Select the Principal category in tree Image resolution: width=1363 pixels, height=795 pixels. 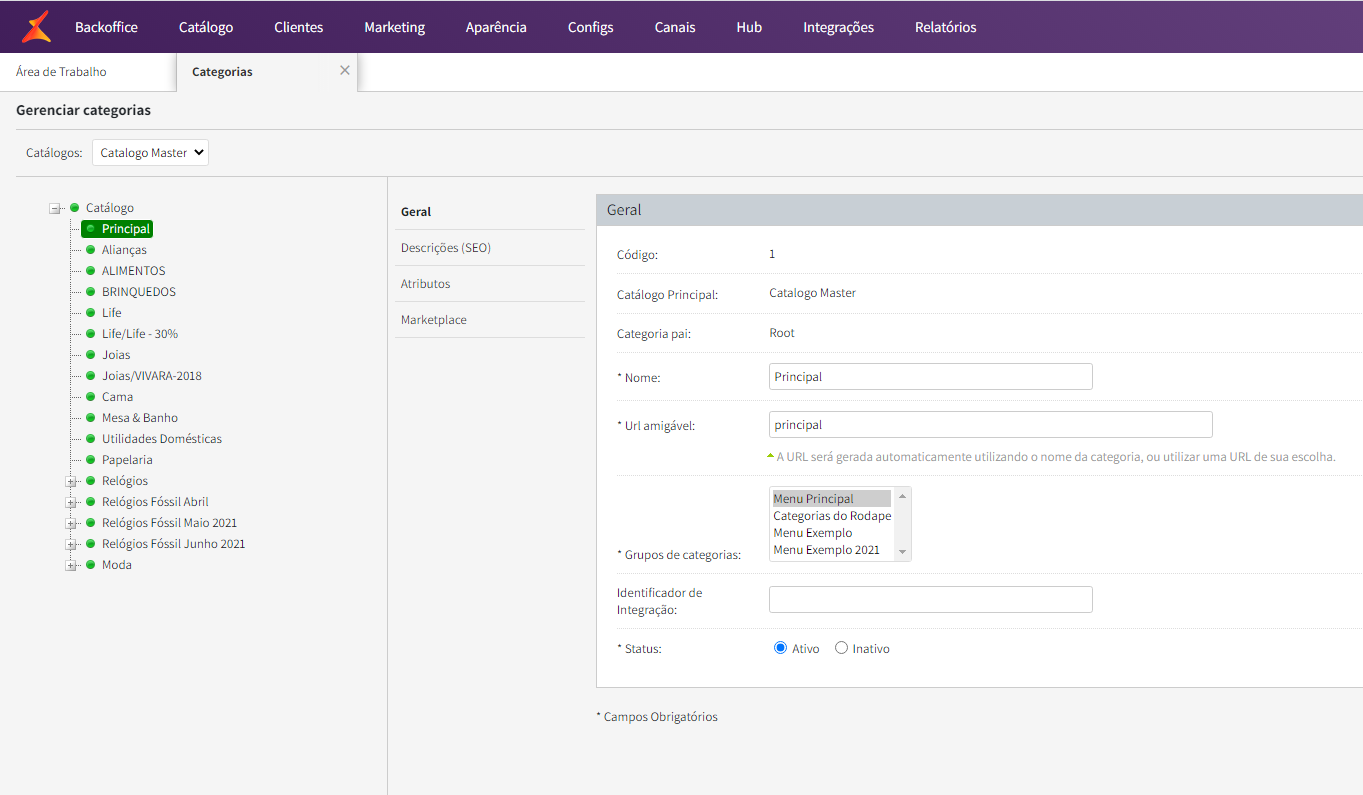[x=126, y=229]
